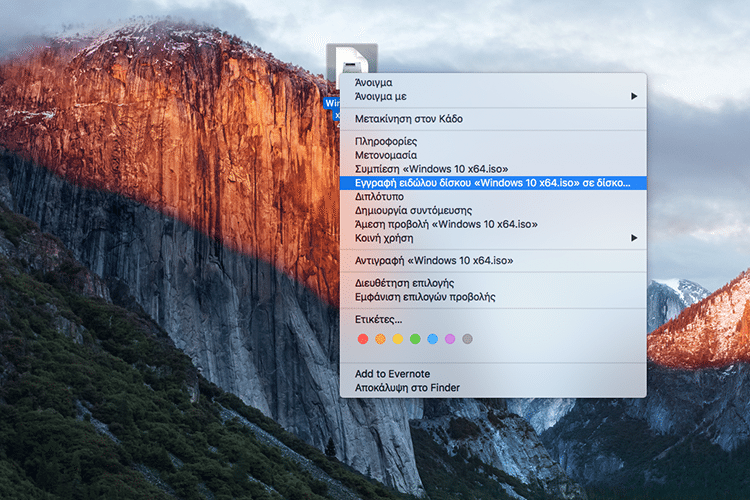
Task: Apply the purple tag color
Action: point(450,339)
